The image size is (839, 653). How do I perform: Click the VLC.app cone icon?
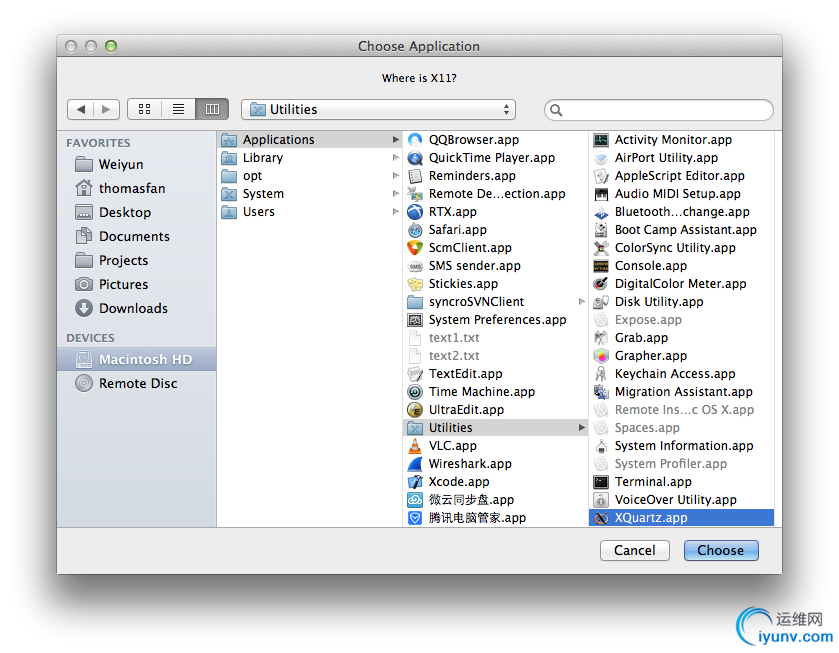pos(415,446)
